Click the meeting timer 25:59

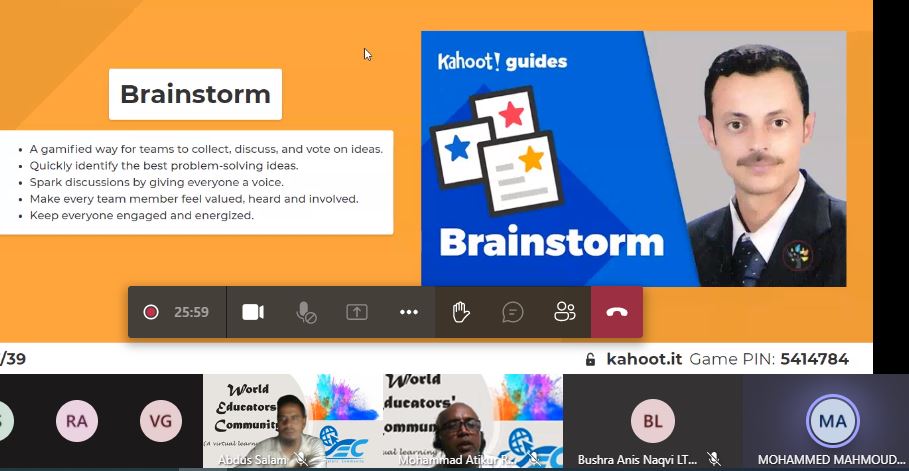pyautogui.click(x=191, y=312)
